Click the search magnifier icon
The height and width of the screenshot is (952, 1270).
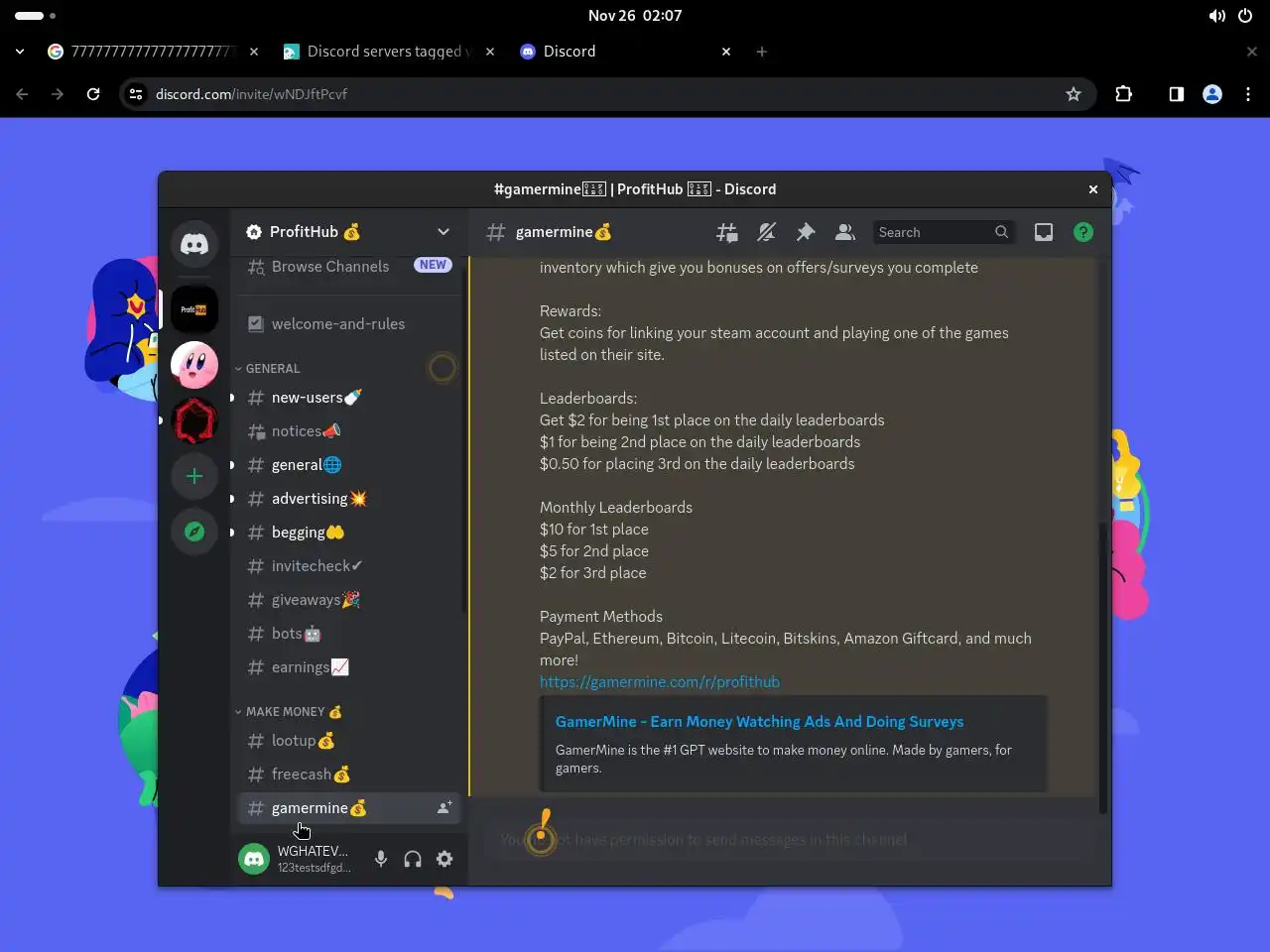click(1001, 232)
